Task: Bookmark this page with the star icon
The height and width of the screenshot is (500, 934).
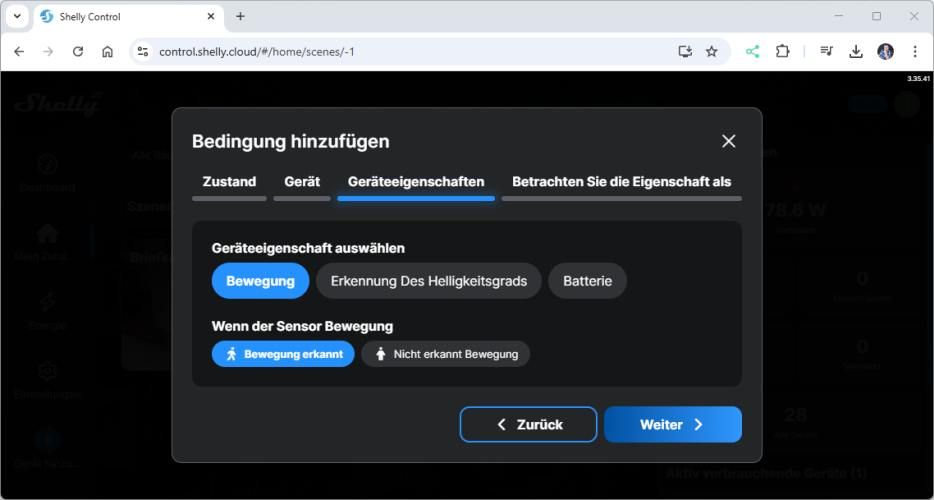Action: pyautogui.click(x=712, y=51)
